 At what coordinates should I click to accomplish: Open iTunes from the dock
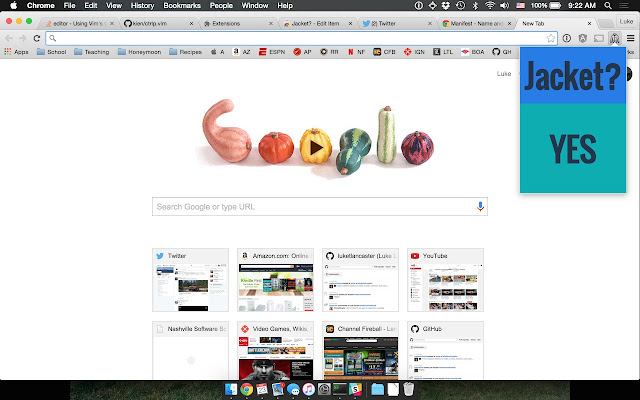pos(309,389)
